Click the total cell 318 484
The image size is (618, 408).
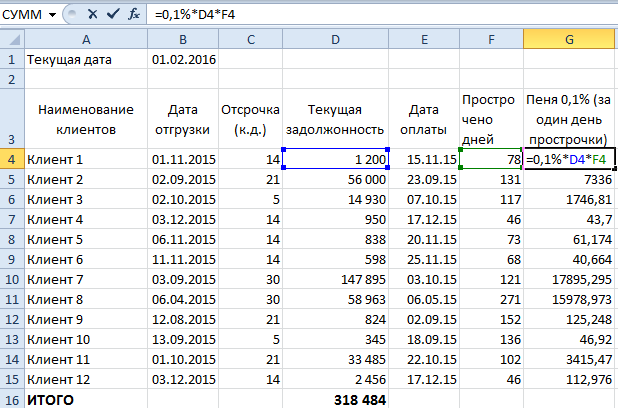(x=335, y=399)
